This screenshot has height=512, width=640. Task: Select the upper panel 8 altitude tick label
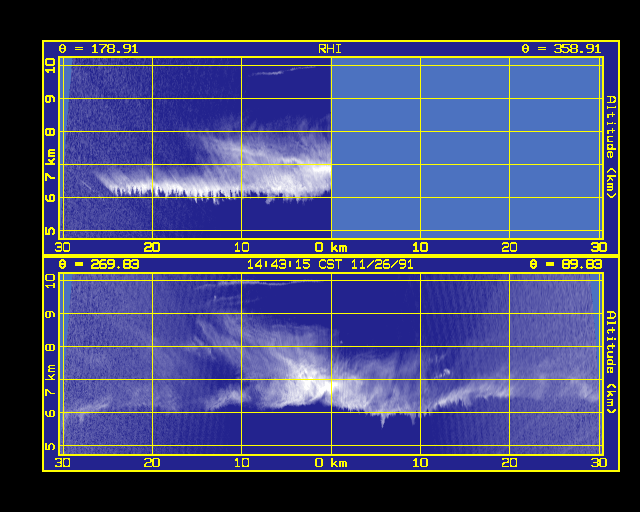coord(50,132)
